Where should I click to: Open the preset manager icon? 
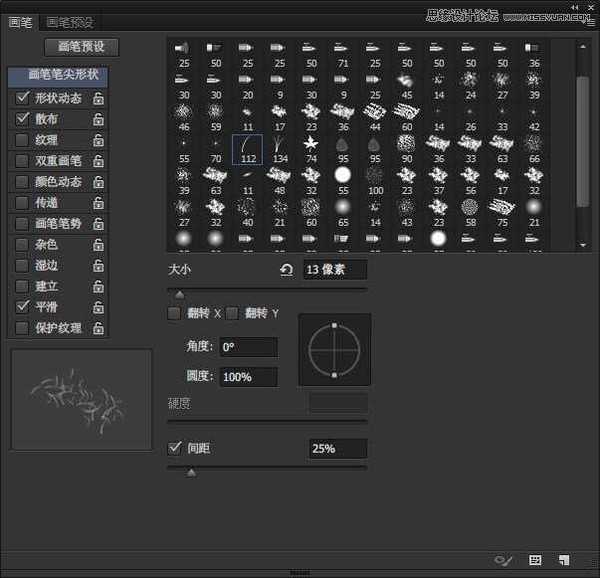click(535, 561)
